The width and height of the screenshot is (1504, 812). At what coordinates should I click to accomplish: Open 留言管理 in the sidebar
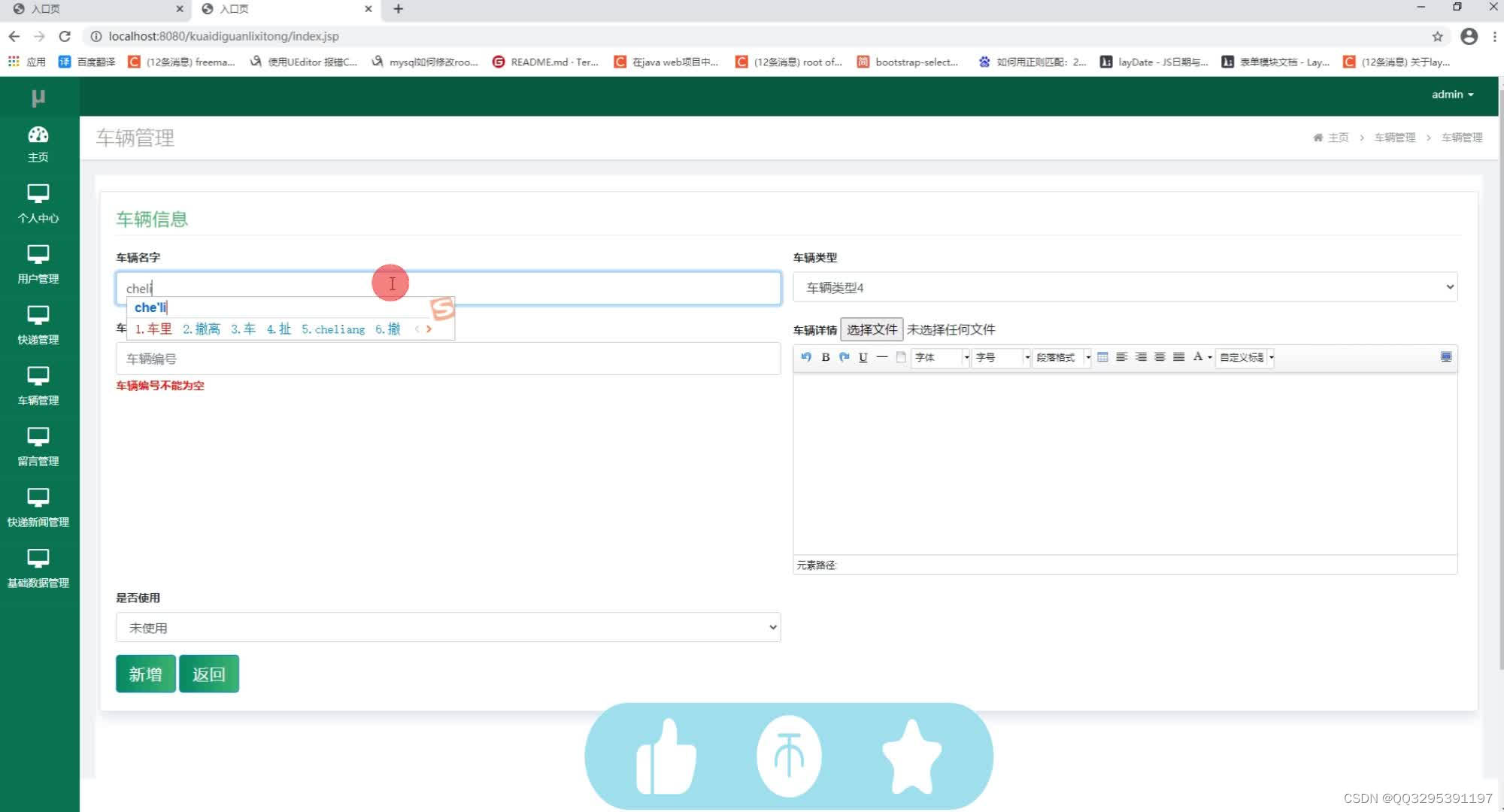pos(38,448)
